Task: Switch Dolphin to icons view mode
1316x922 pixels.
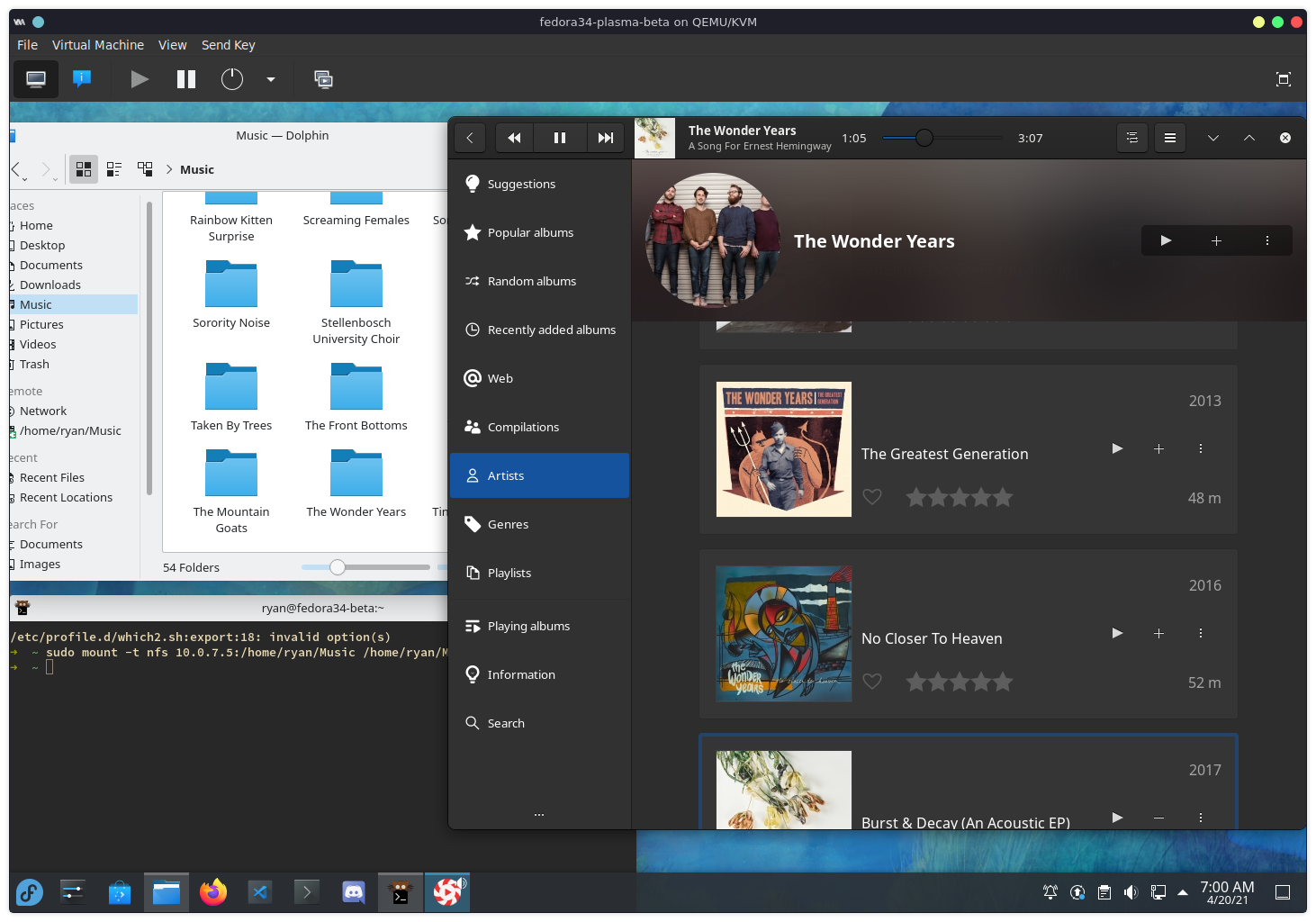Action: coord(84,169)
